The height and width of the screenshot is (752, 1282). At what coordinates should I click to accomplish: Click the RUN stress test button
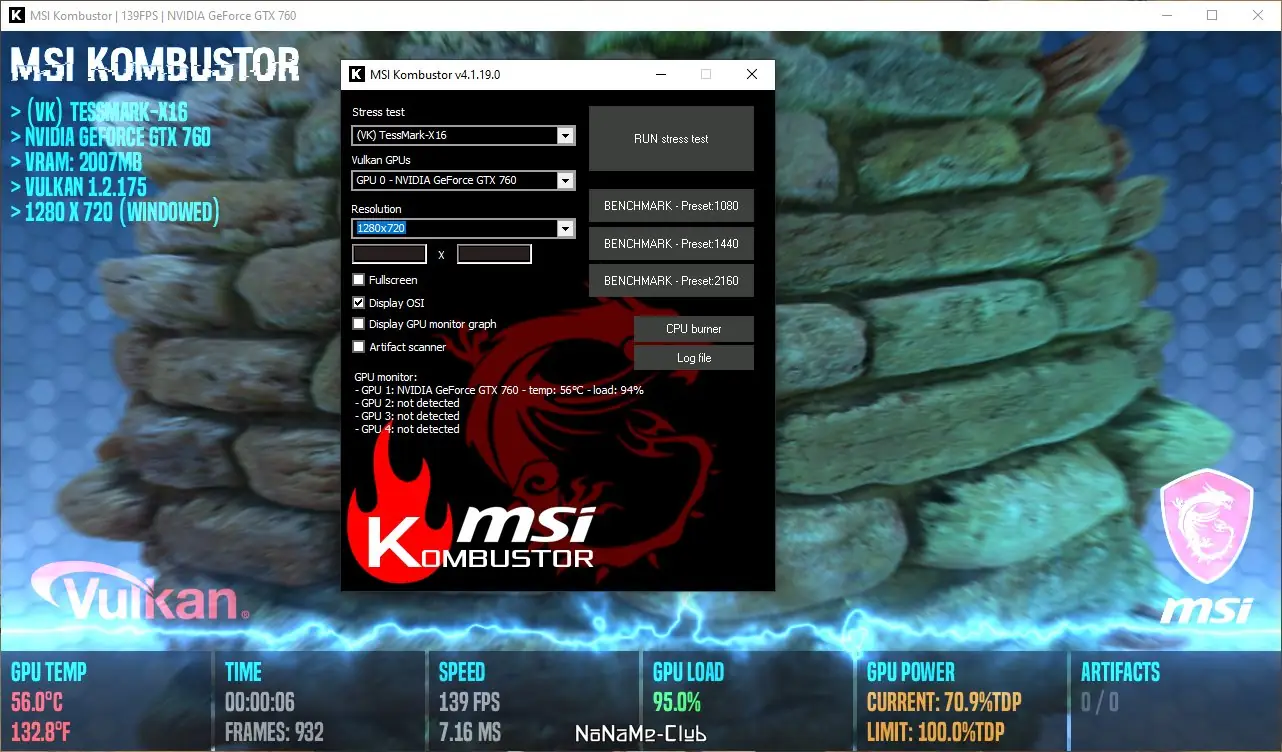(x=671, y=139)
